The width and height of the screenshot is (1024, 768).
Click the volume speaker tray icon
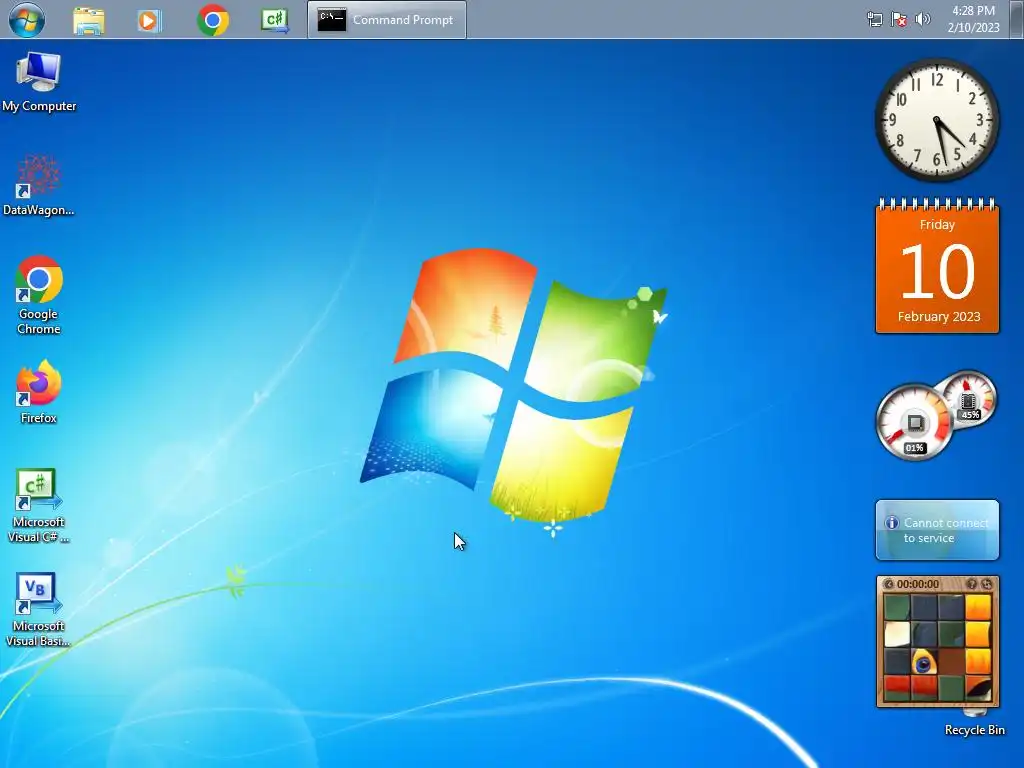923,20
